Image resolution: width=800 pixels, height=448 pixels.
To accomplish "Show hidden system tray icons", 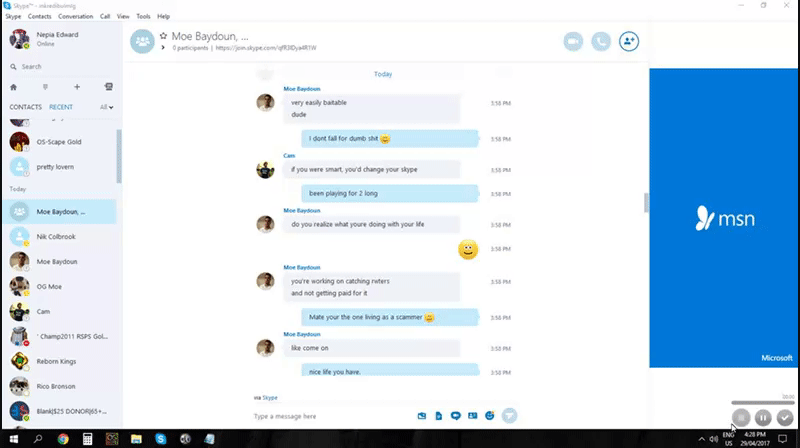I will click(702, 439).
